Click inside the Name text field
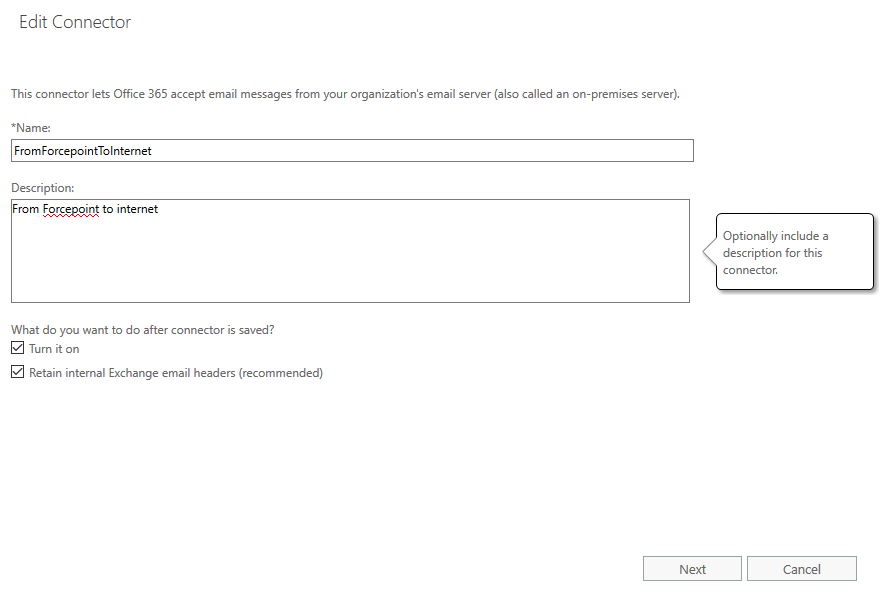886x614 pixels. pyautogui.click(x=352, y=151)
